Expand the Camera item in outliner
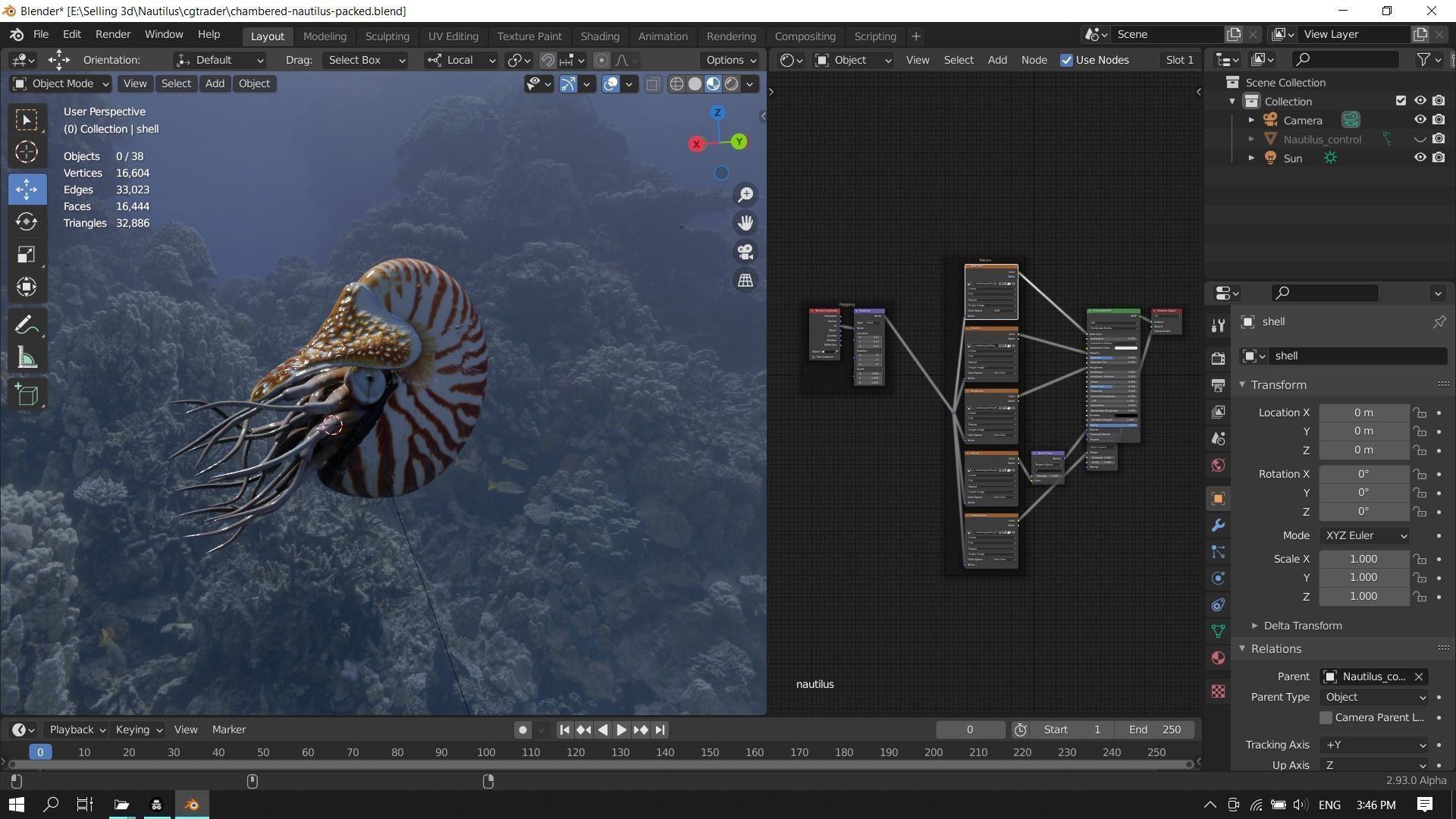The image size is (1456, 819). coord(1251,120)
